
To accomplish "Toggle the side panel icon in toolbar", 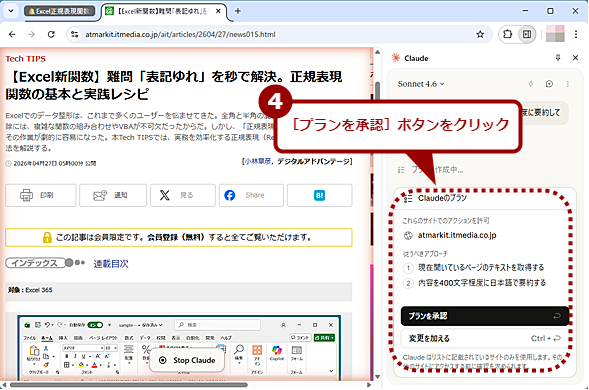I will pyautogui.click(x=527, y=34).
